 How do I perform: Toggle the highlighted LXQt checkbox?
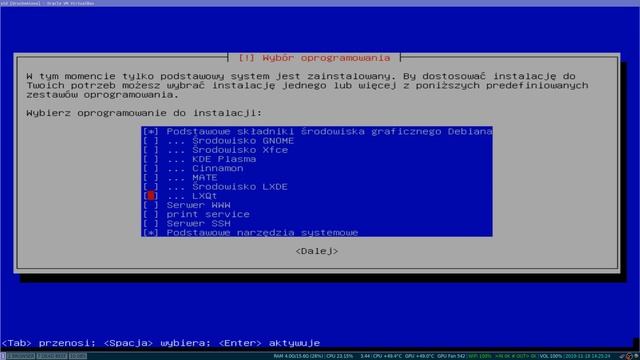[x=151, y=196]
